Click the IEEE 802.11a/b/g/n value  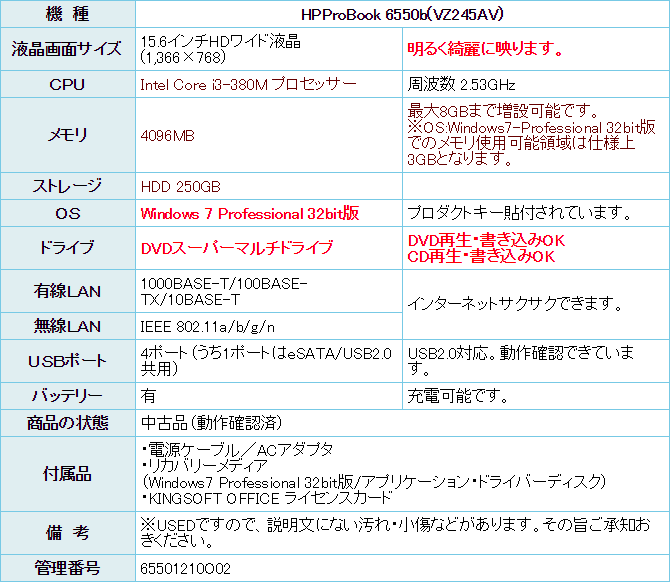209,327
